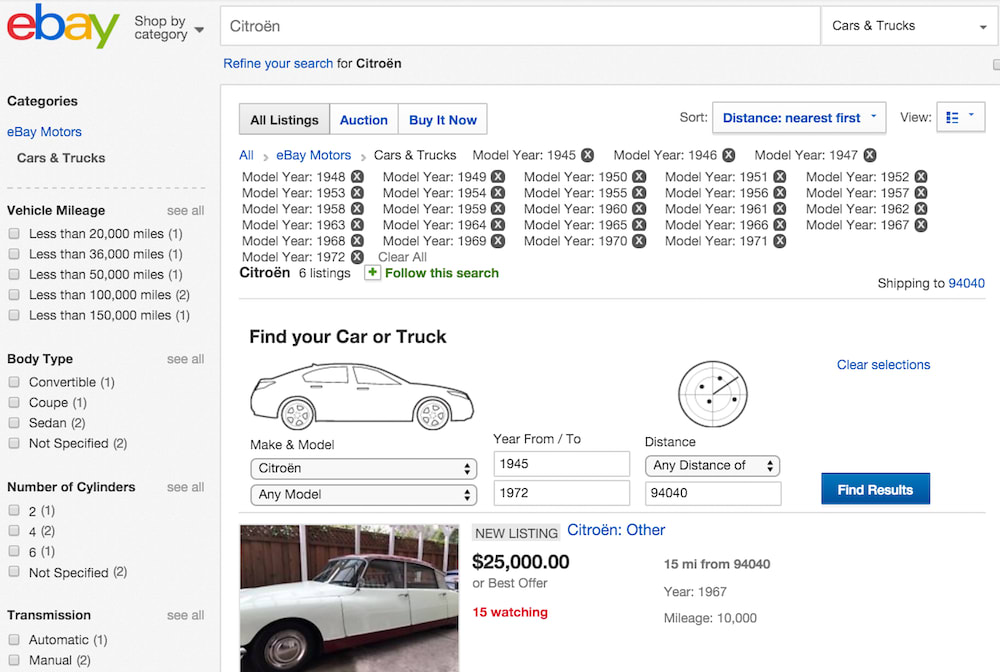
Task: Open the white Citroën car photo thumbnail
Action: pos(349,598)
